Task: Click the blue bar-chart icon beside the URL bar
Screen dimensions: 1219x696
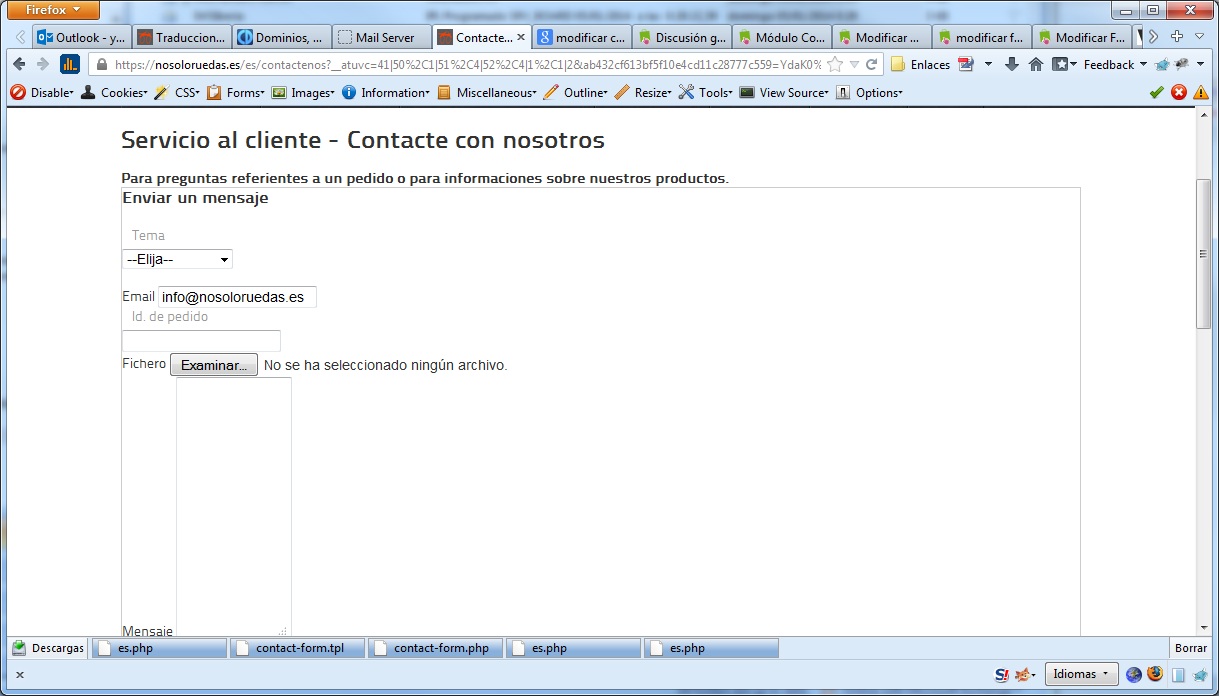Action: tap(70, 64)
